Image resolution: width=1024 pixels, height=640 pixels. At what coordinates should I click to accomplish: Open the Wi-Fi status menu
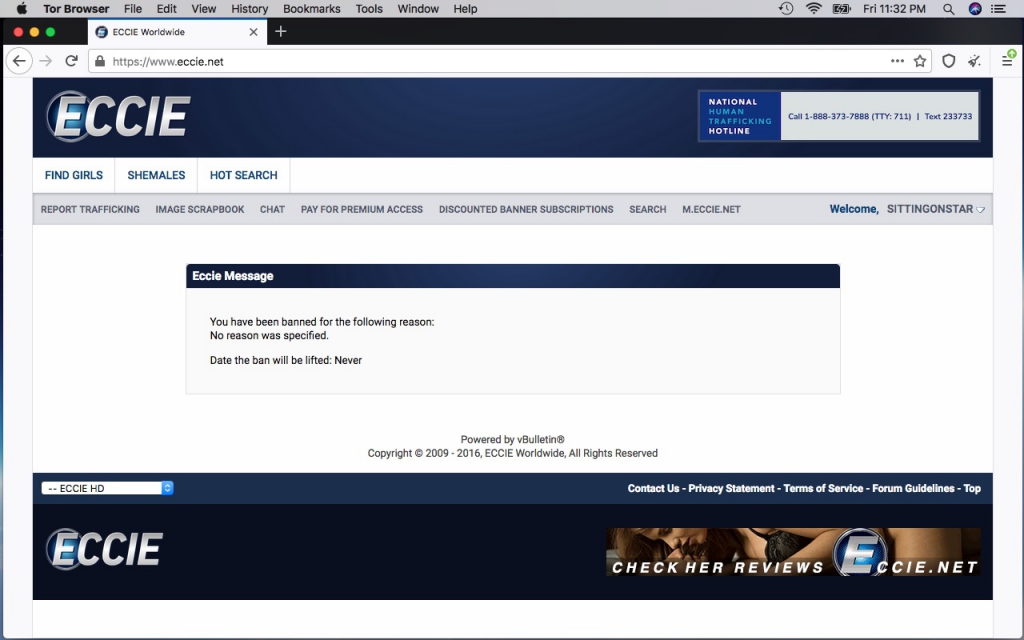[x=814, y=8]
